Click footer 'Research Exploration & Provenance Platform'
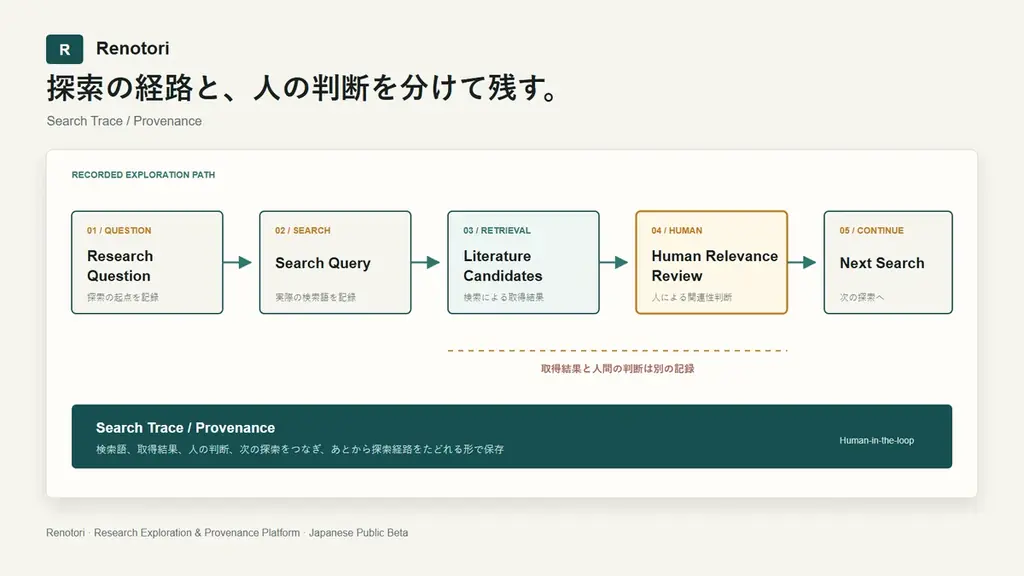The image size is (1024, 576). [x=197, y=533]
